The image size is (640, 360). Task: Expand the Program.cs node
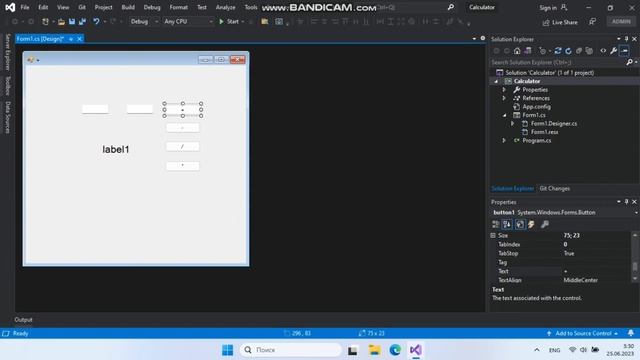pyautogui.click(x=504, y=140)
